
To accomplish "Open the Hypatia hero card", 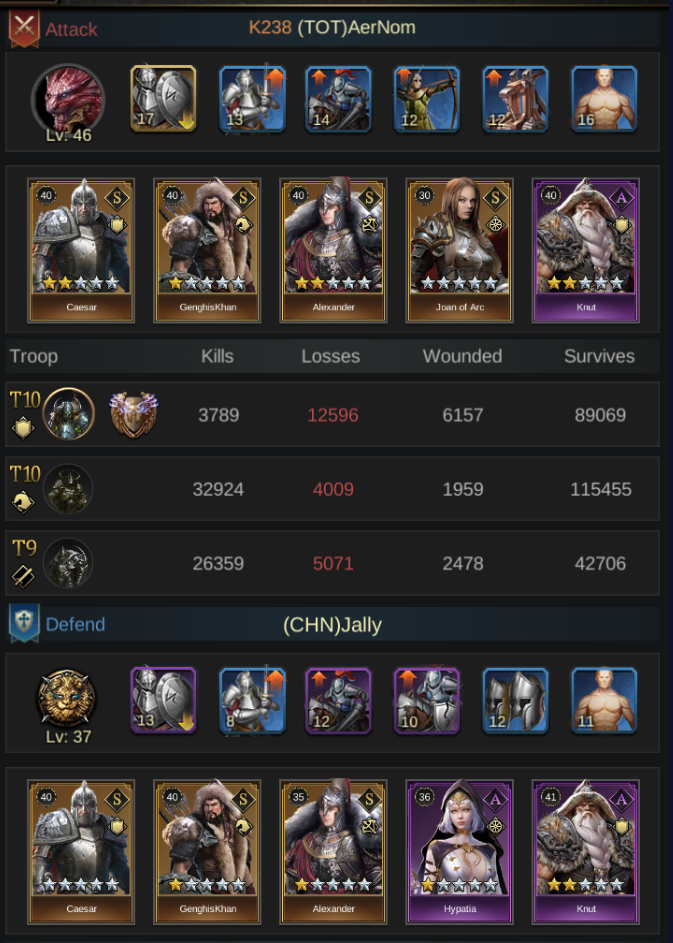I will (x=459, y=852).
